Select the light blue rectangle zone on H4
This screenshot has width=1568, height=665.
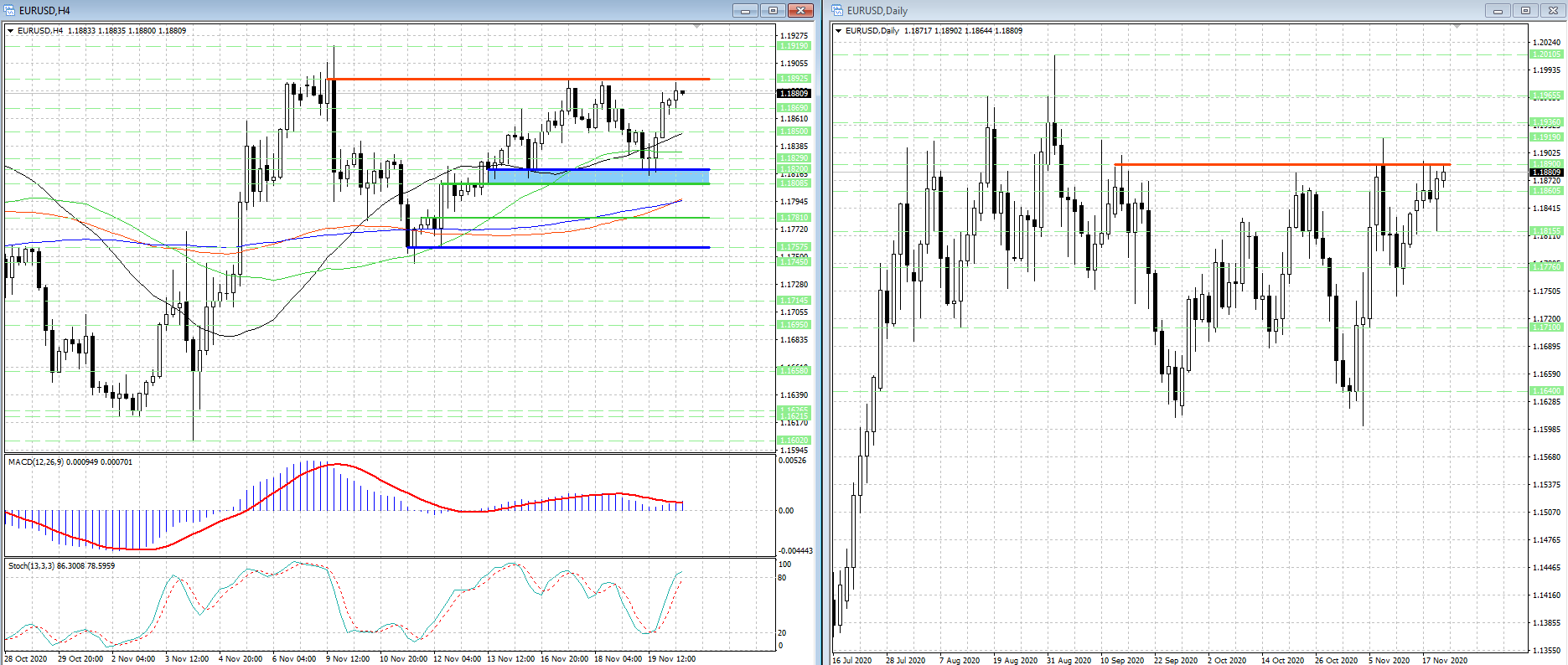point(587,176)
